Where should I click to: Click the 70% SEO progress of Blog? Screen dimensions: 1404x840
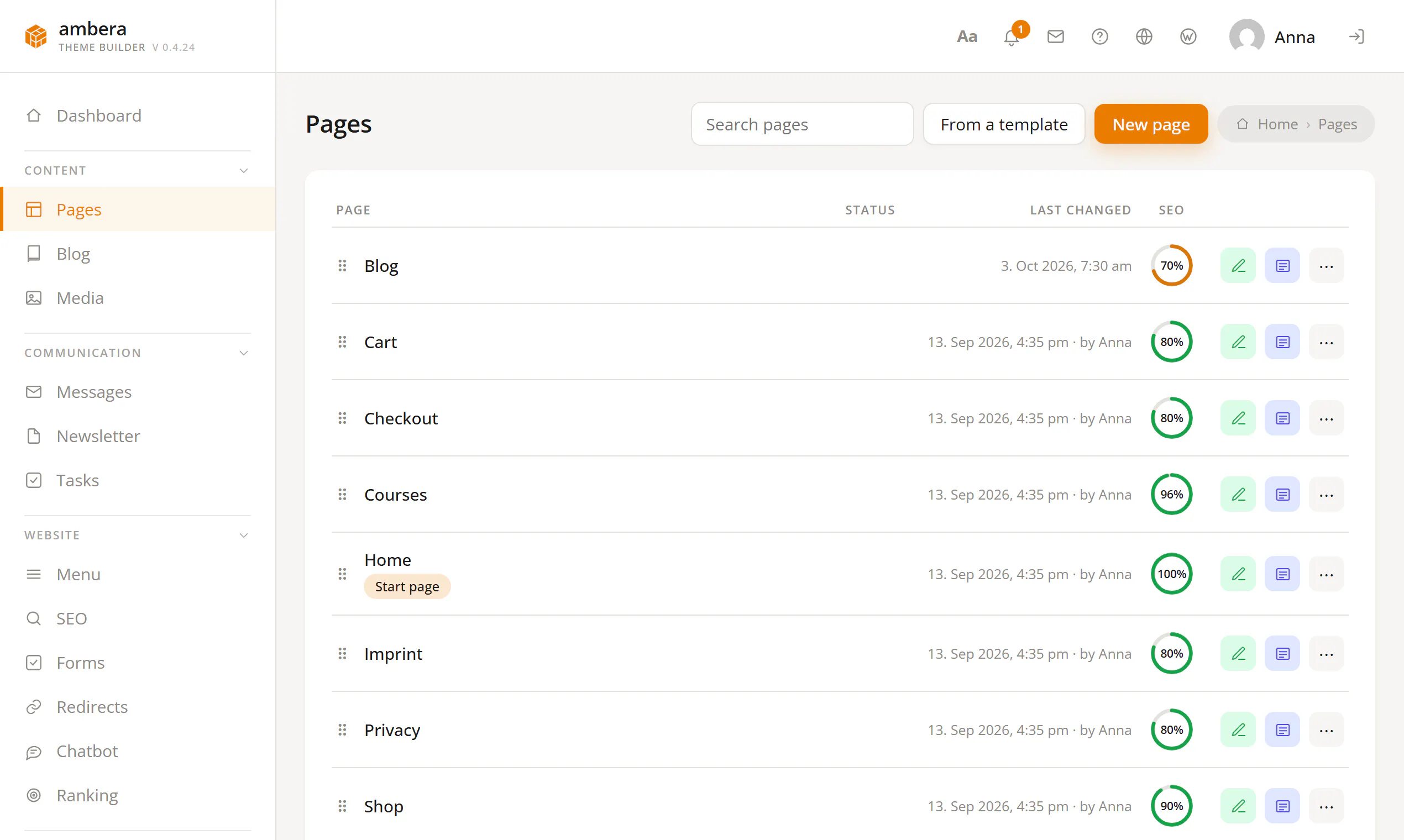point(1171,265)
